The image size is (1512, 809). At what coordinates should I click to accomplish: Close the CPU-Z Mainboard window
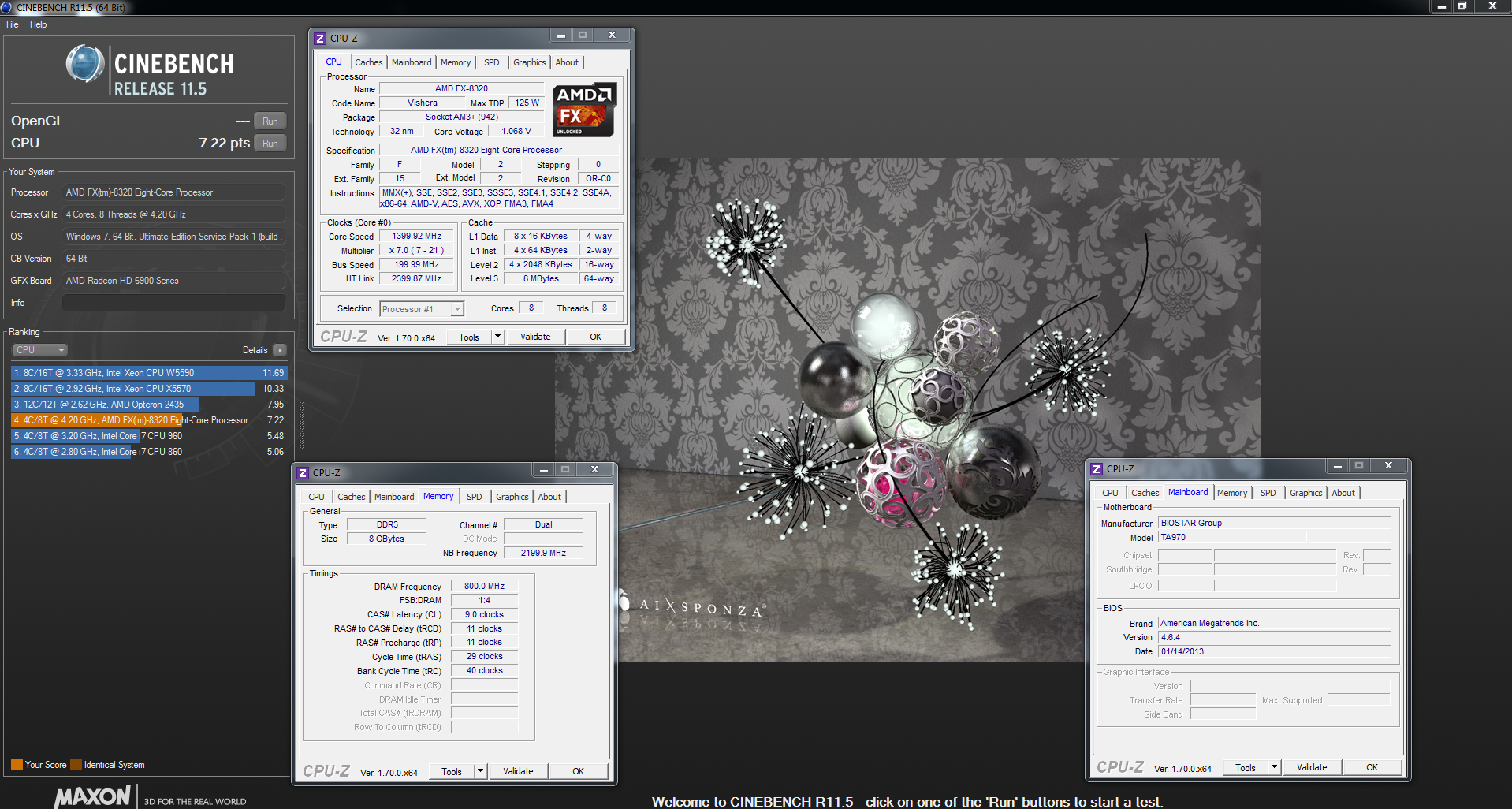[x=1389, y=466]
